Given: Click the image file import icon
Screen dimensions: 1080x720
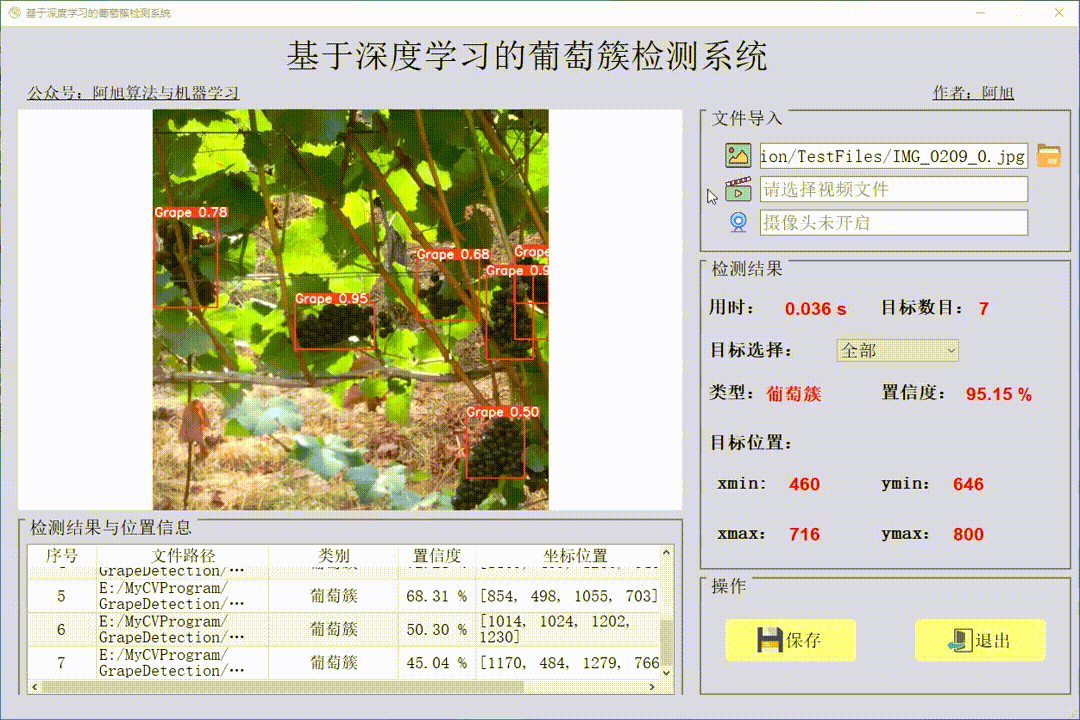Looking at the screenshot, I should (x=738, y=155).
